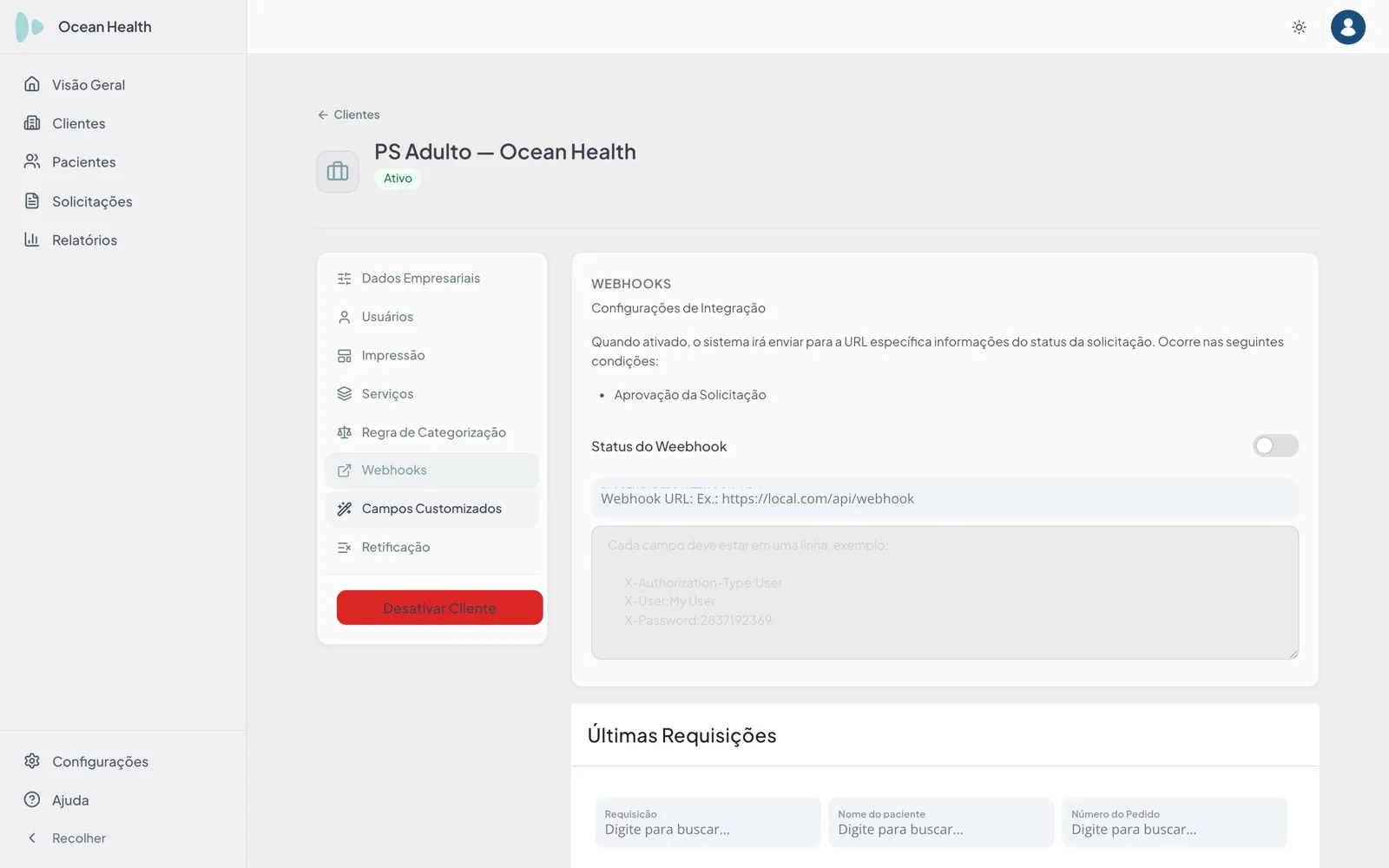Click the Solicitações document icon
The width and height of the screenshot is (1389, 868).
(32, 201)
